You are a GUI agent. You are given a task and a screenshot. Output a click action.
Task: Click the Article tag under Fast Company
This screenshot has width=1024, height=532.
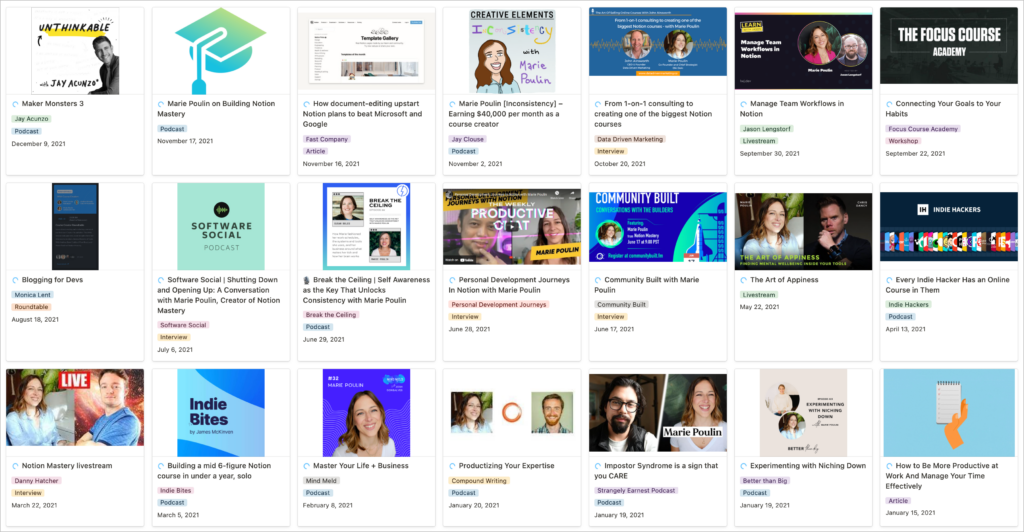click(x=315, y=151)
